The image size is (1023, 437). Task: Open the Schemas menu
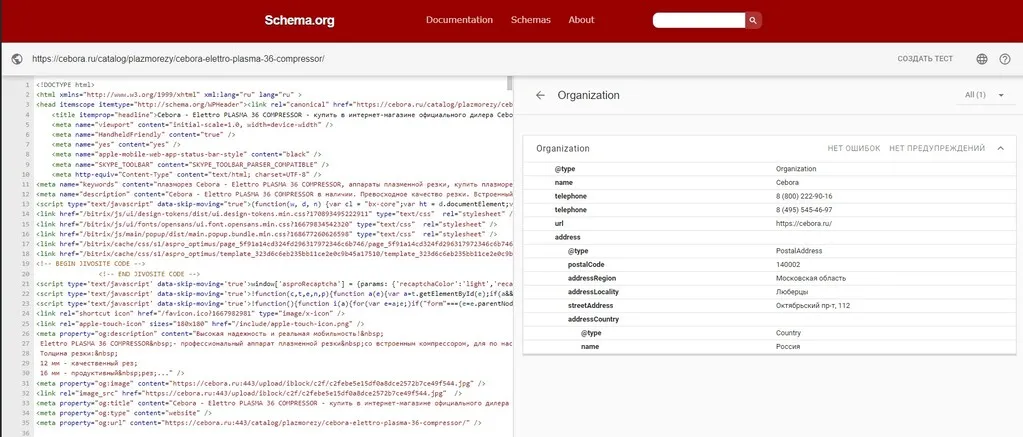[x=530, y=20]
